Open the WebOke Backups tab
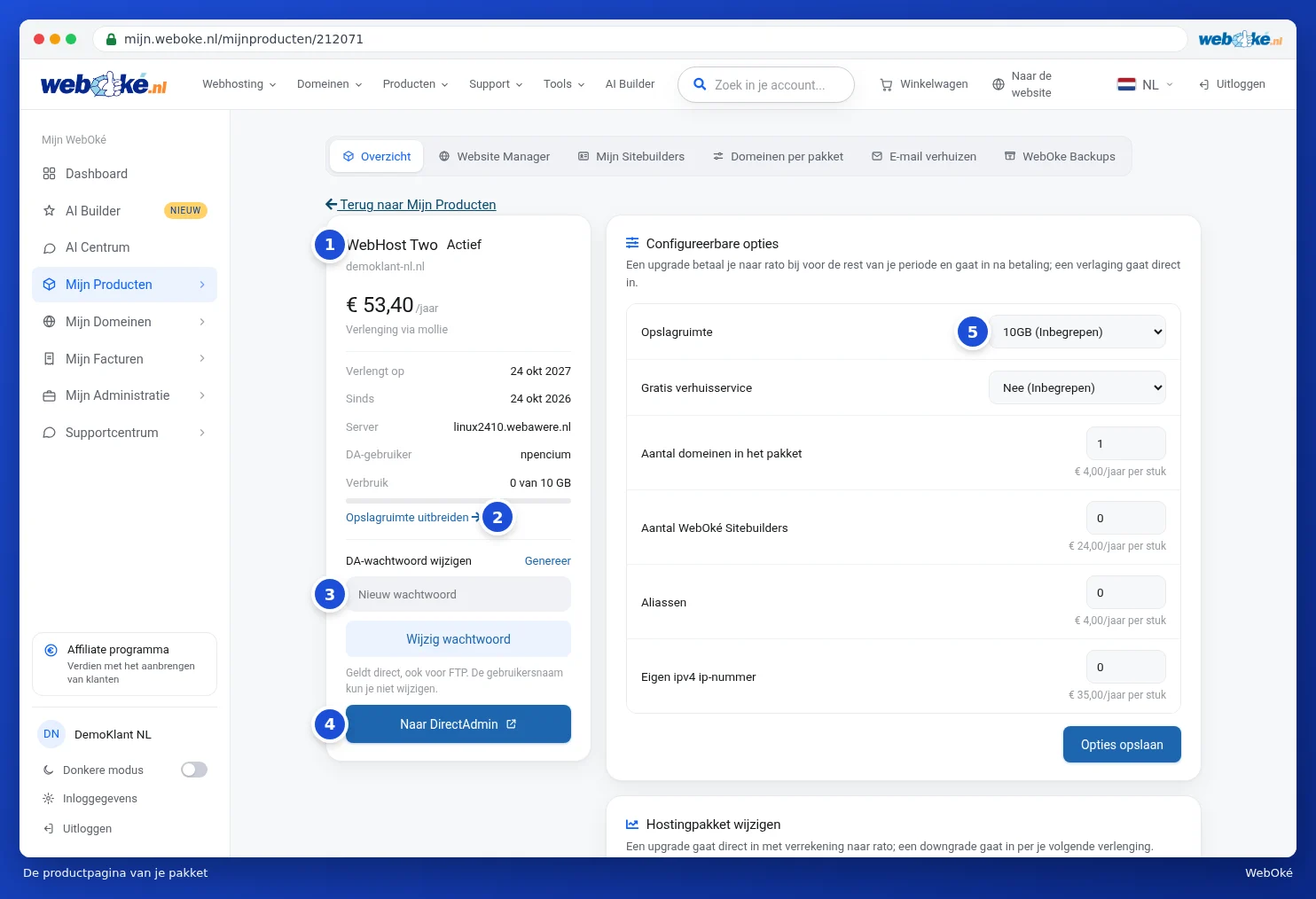The height and width of the screenshot is (899, 1316). [1060, 156]
